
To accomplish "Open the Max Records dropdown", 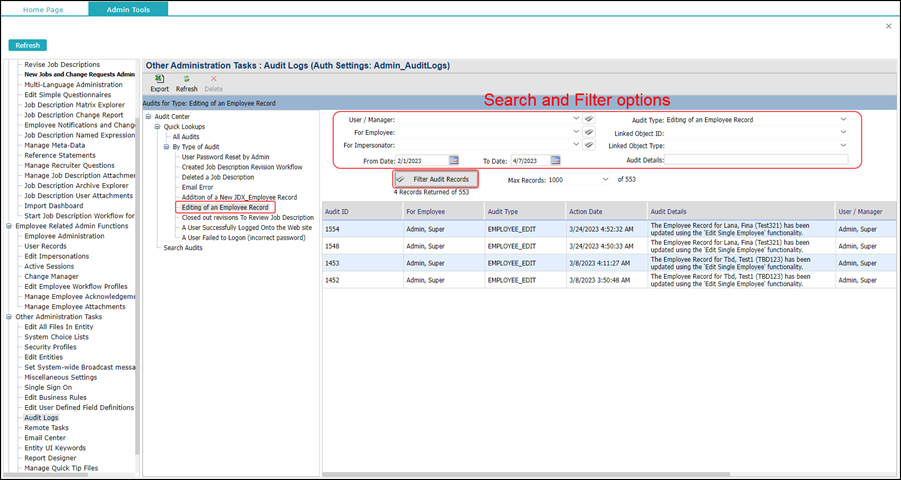I will click(x=605, y=179).
